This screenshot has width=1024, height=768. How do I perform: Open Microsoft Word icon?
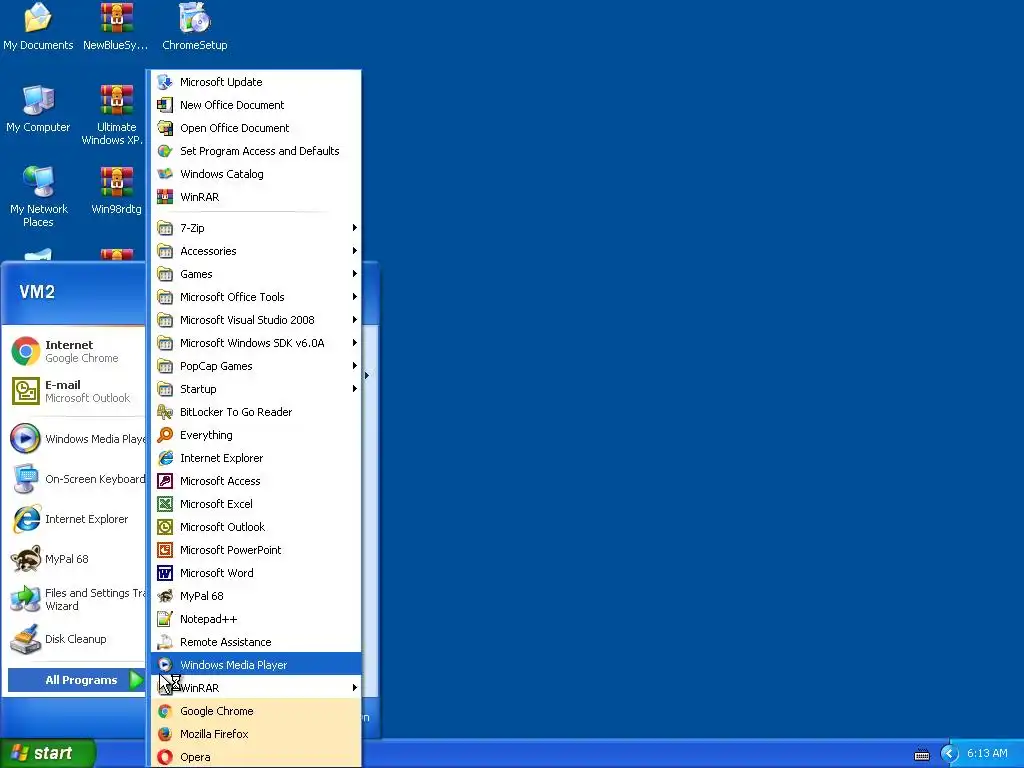(x=165, y=573)
